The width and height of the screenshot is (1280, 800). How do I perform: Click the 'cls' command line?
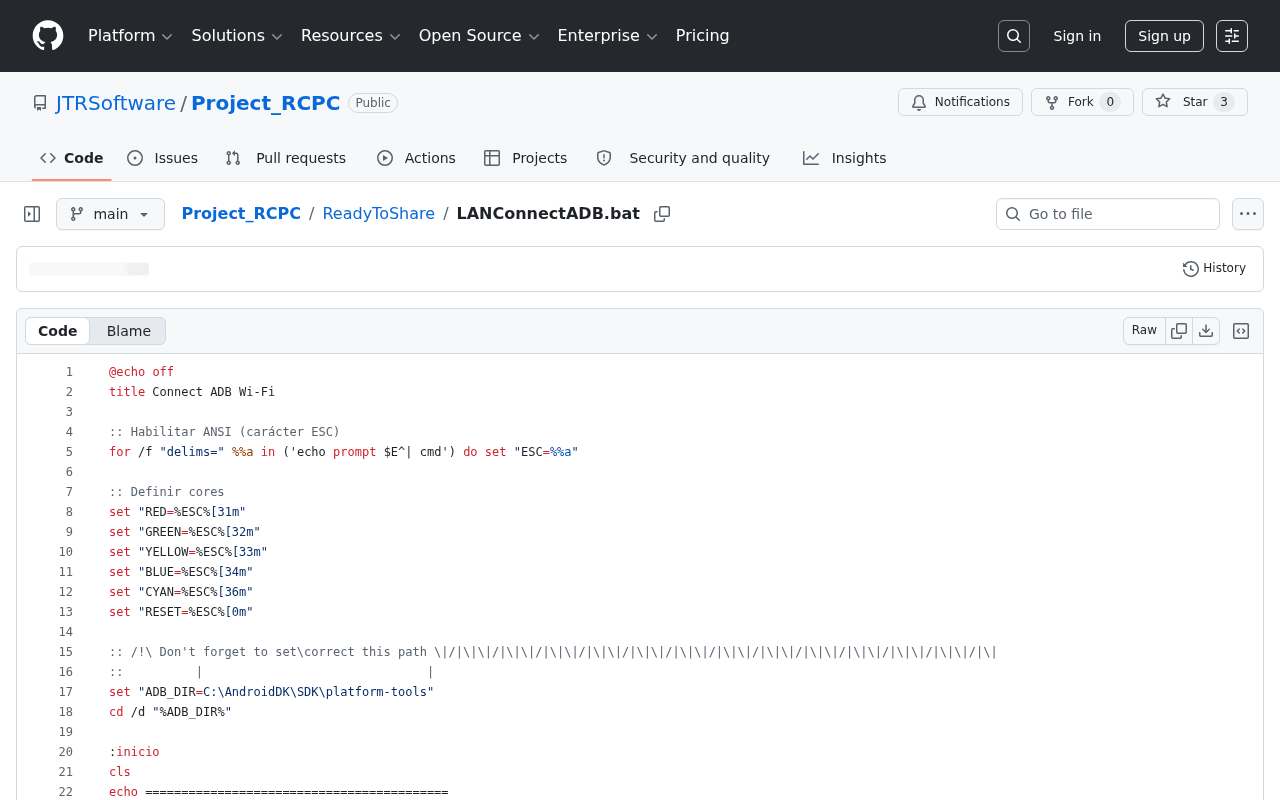[x=120, y=772]
